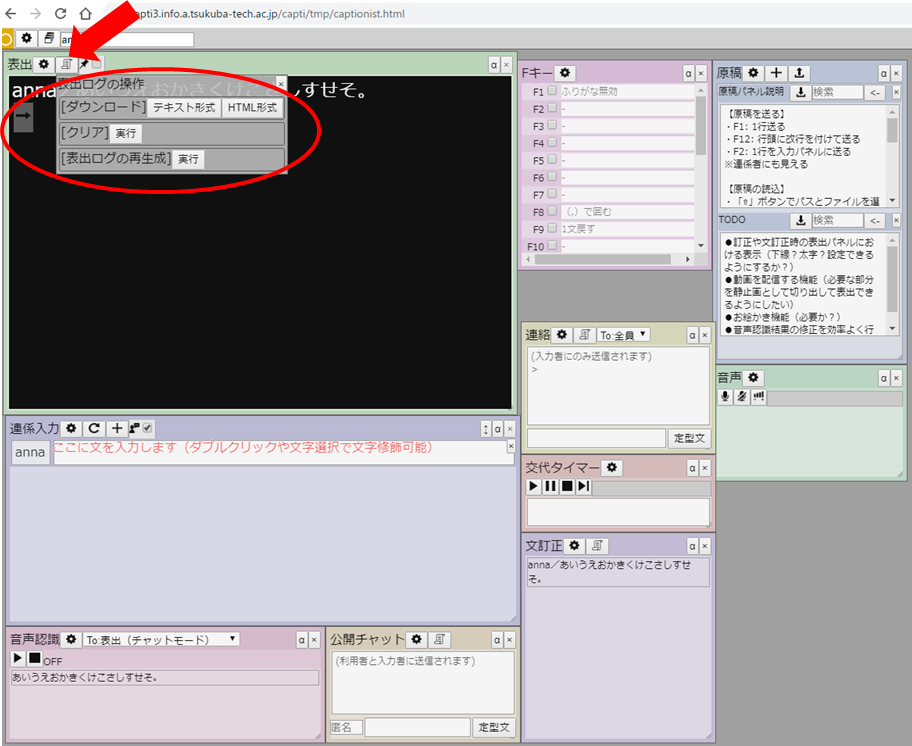
Task: Open settings gear in 表出 panel header
Action: [44, 65]
